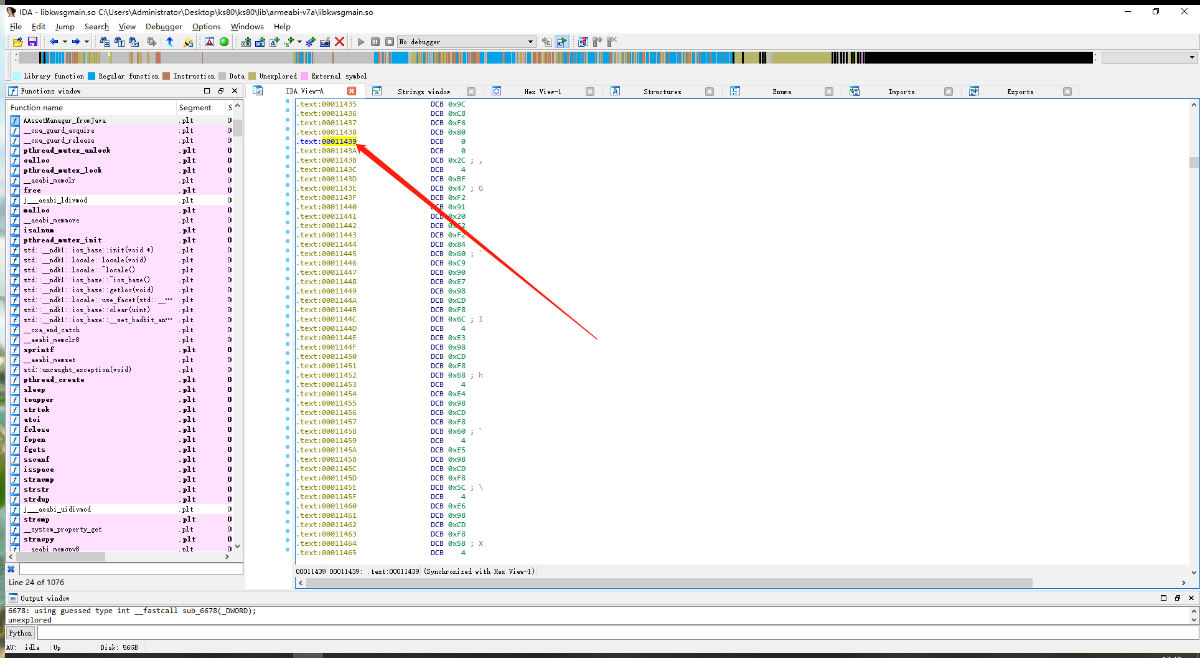Select the Python tab in Output window
1200x658 pixels.
(x=20, y=633)
